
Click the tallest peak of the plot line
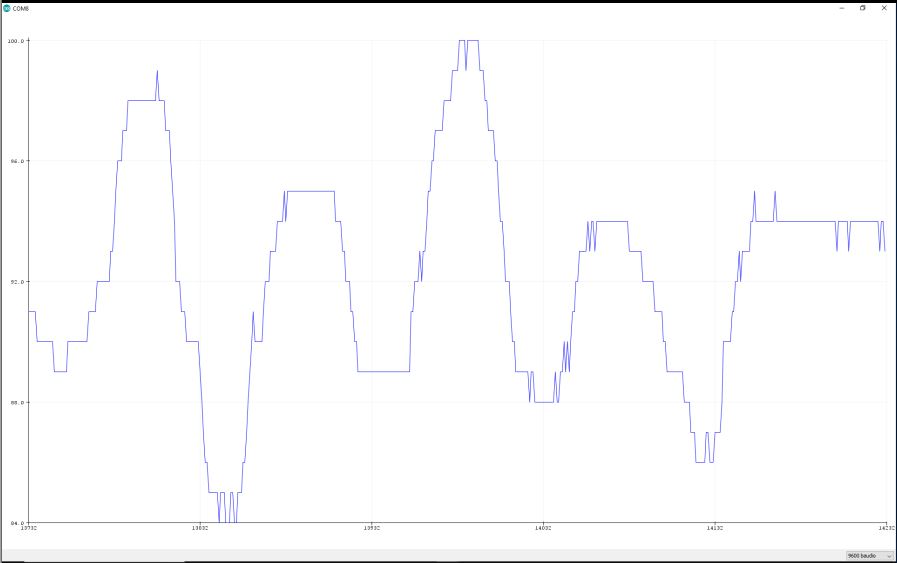coord(468,41)
